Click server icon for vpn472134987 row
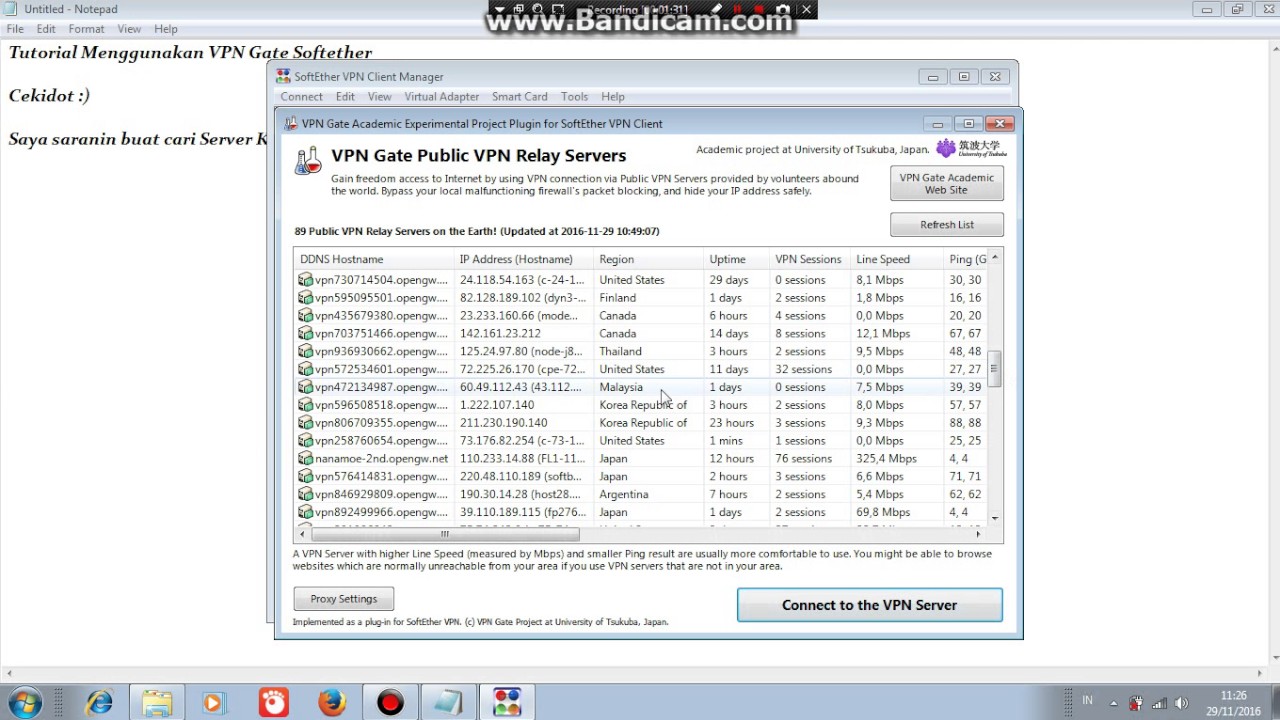The width and height of the screenshot is (1280, 720). pos(306,387)
